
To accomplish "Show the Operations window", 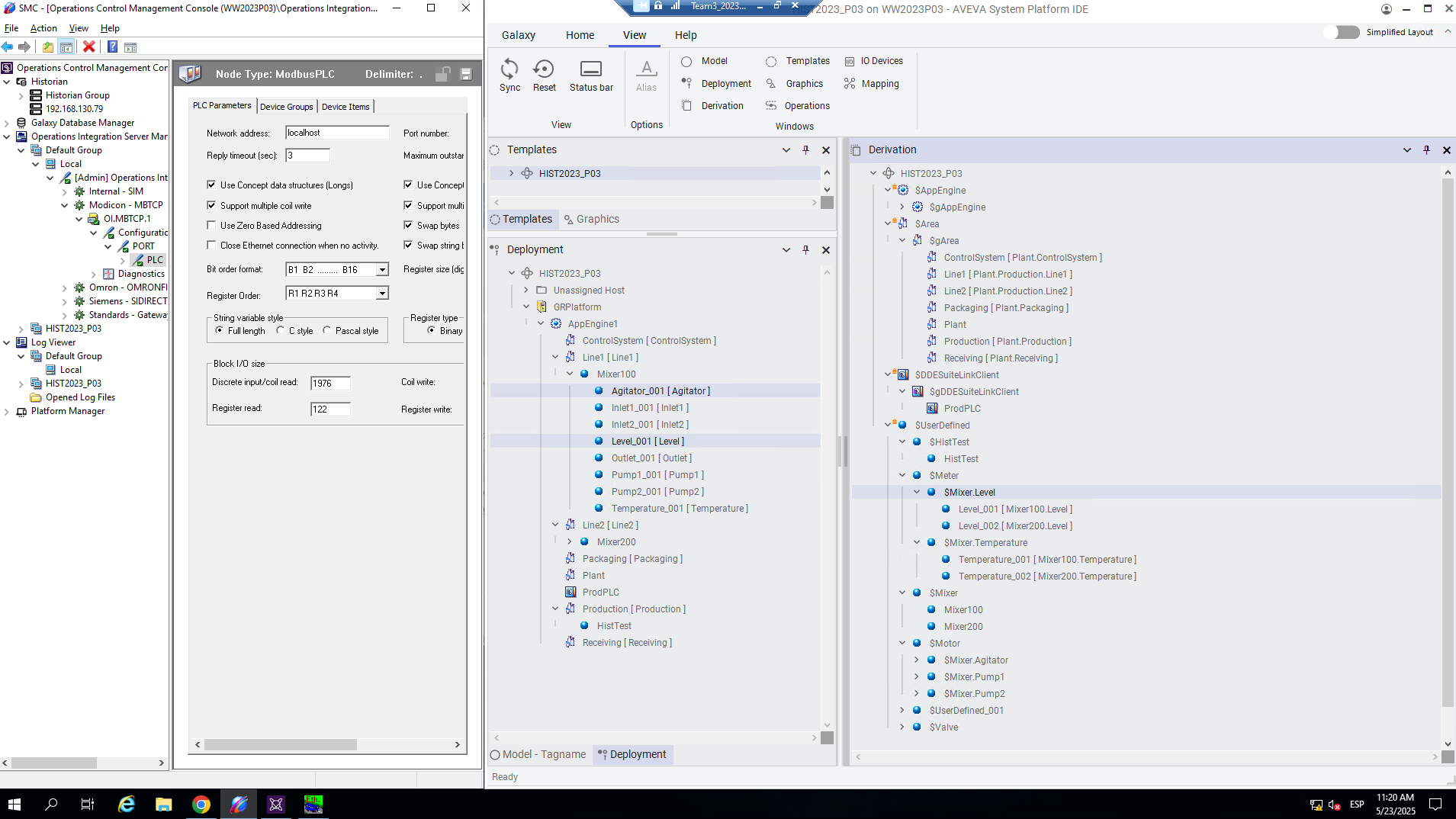I will [x=798, y=106].
